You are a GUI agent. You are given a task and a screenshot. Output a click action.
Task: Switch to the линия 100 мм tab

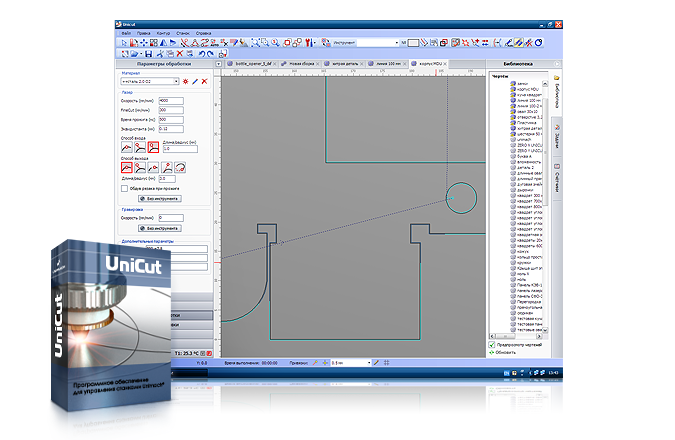[387, 64]
